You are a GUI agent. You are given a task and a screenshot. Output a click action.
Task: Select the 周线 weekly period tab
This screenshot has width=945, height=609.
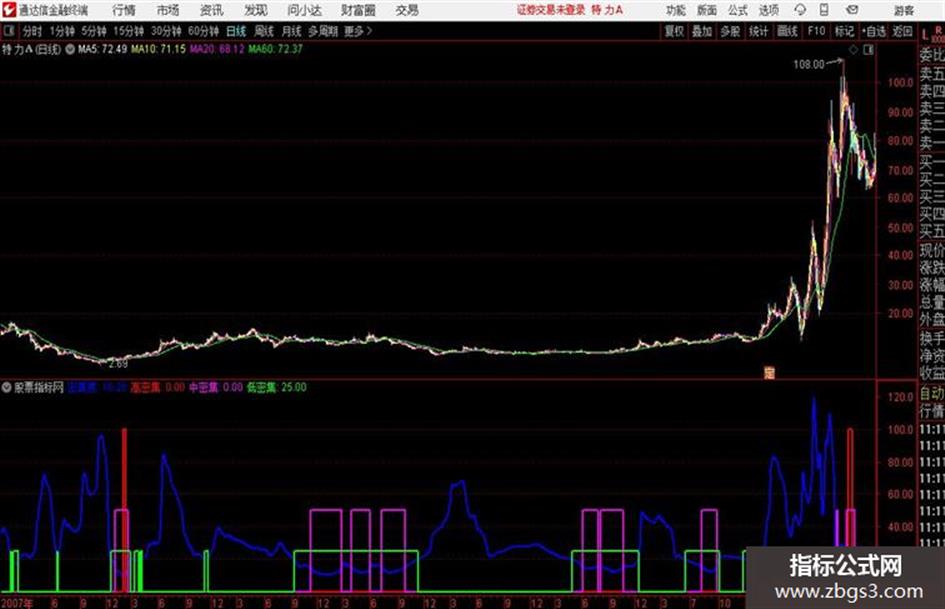click(x=264, y=31)
